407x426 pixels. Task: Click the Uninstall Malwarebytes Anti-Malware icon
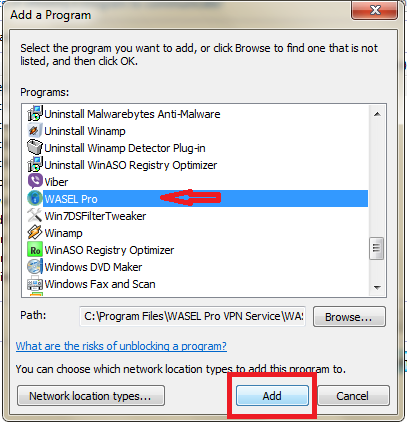[x=35, y=114]
